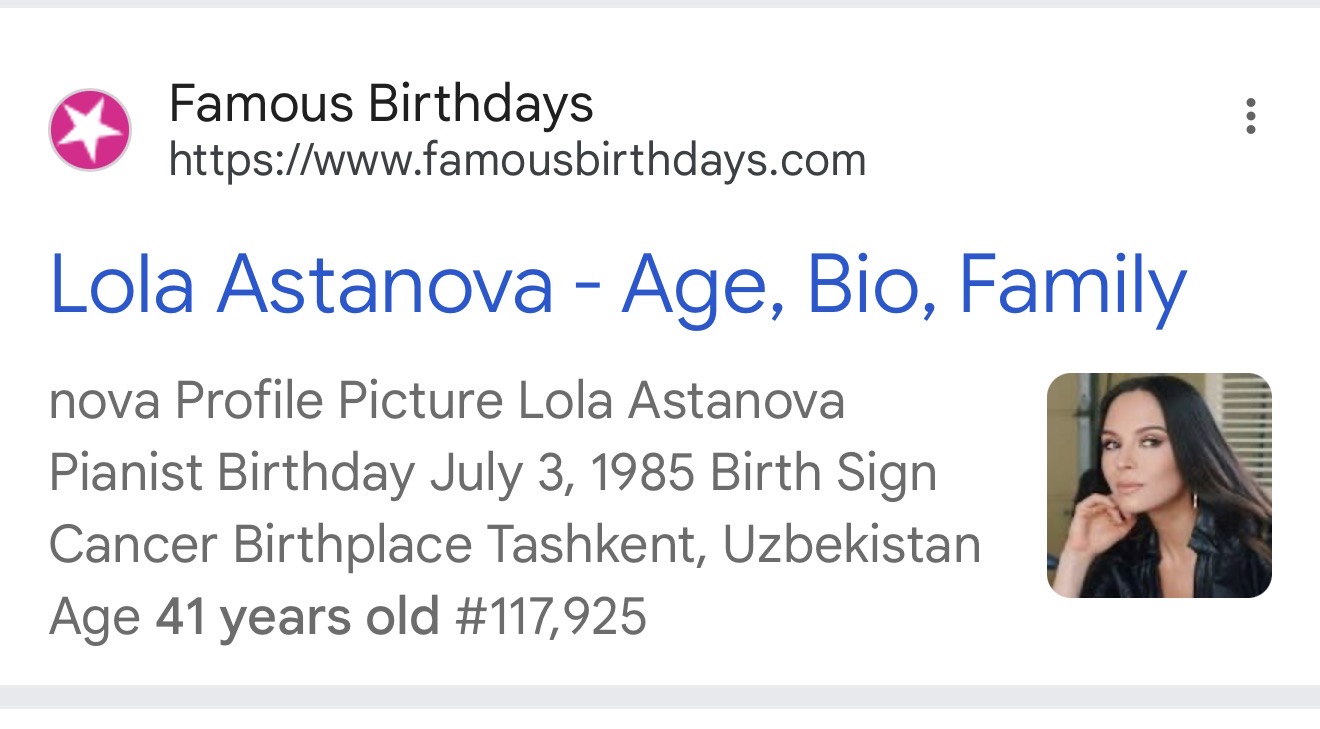Click 'Age' label before 41 years old
Viewport: 1320px width, 729px height.
(x=95, y=619)
